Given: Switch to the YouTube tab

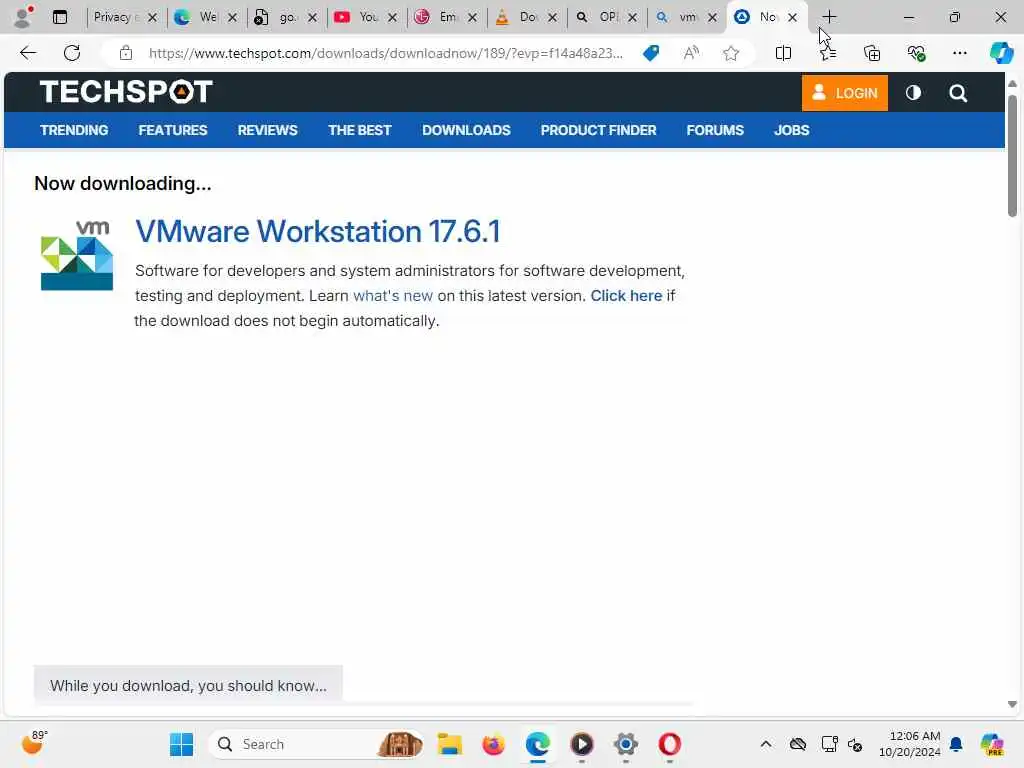Looking at the screenshot, I should pyautogui.click(x=357, y=17).
